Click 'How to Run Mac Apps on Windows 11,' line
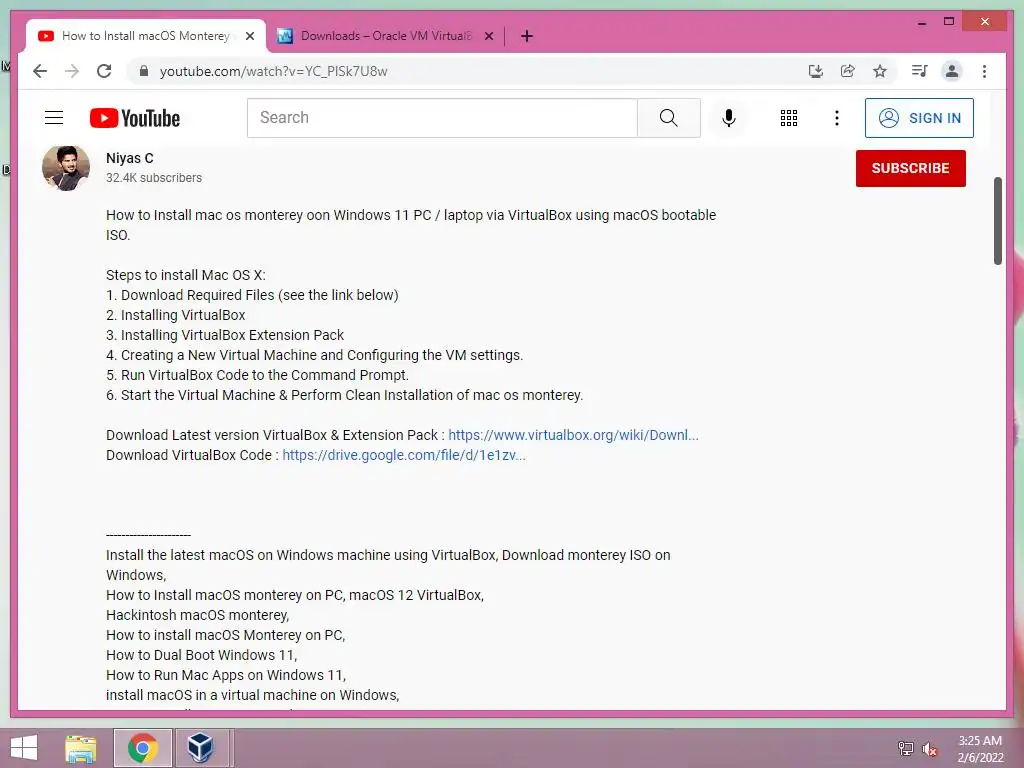Image resolution: width=1024 pixels, height=768 pixels. tap(226, 675)
